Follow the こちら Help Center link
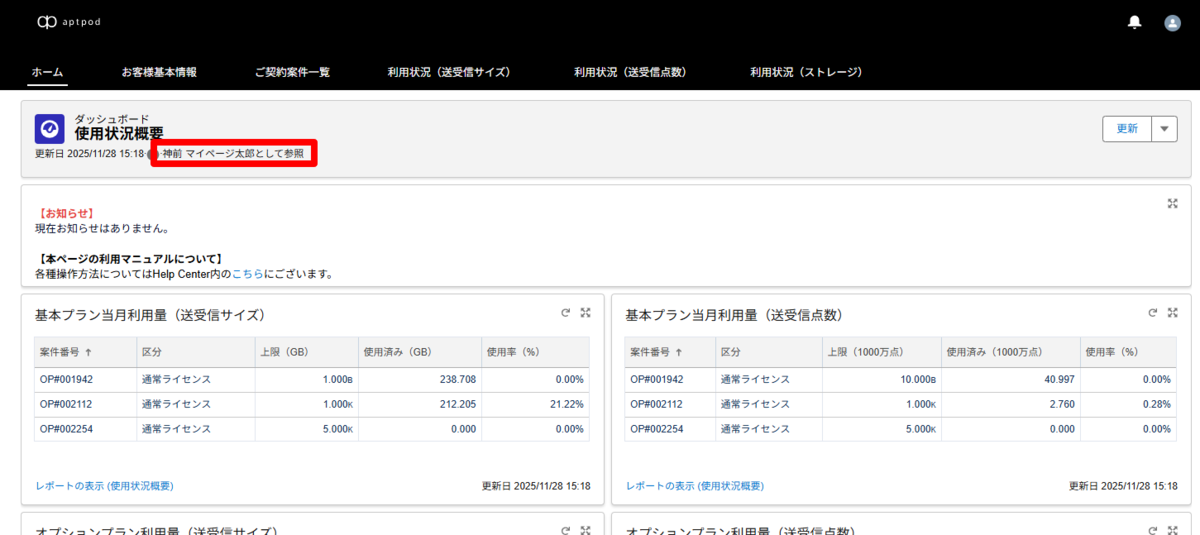The image size is (1200, 535). pyautogui.click(x=247, y=273)
